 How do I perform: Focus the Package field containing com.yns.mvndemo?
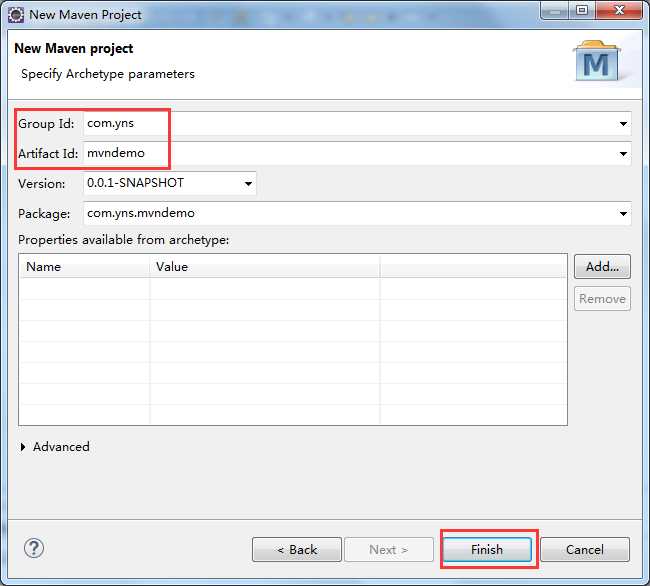pyautogui.click(x=357, y=213)
